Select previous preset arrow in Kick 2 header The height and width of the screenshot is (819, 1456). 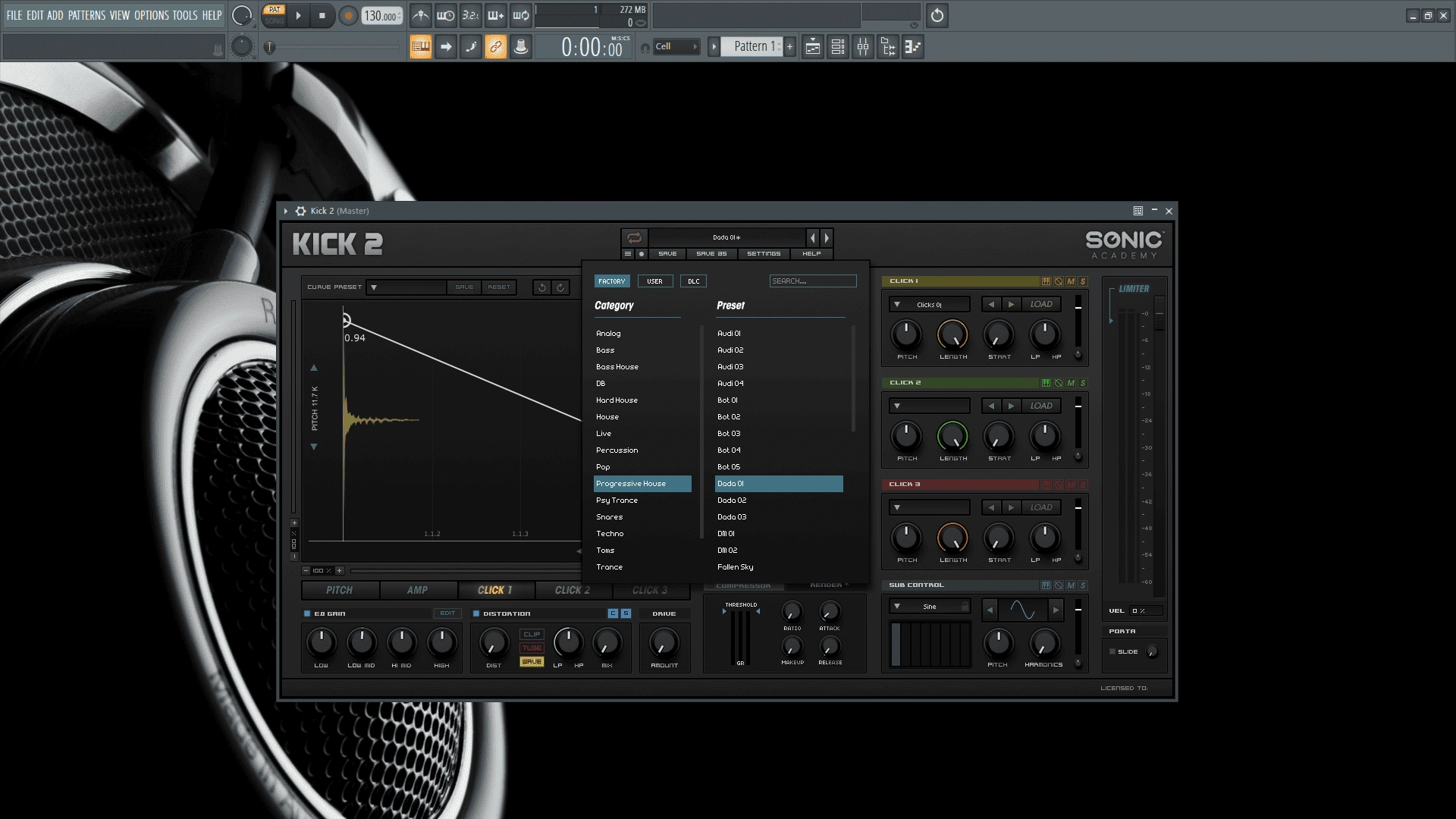tap(812, 237)
